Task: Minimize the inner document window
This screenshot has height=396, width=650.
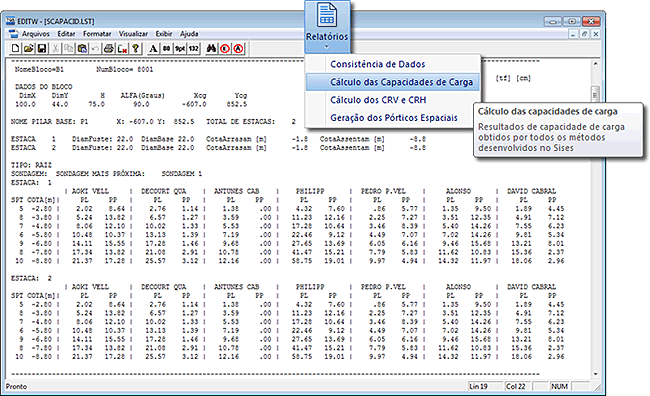Action: [x=573, y=34]
